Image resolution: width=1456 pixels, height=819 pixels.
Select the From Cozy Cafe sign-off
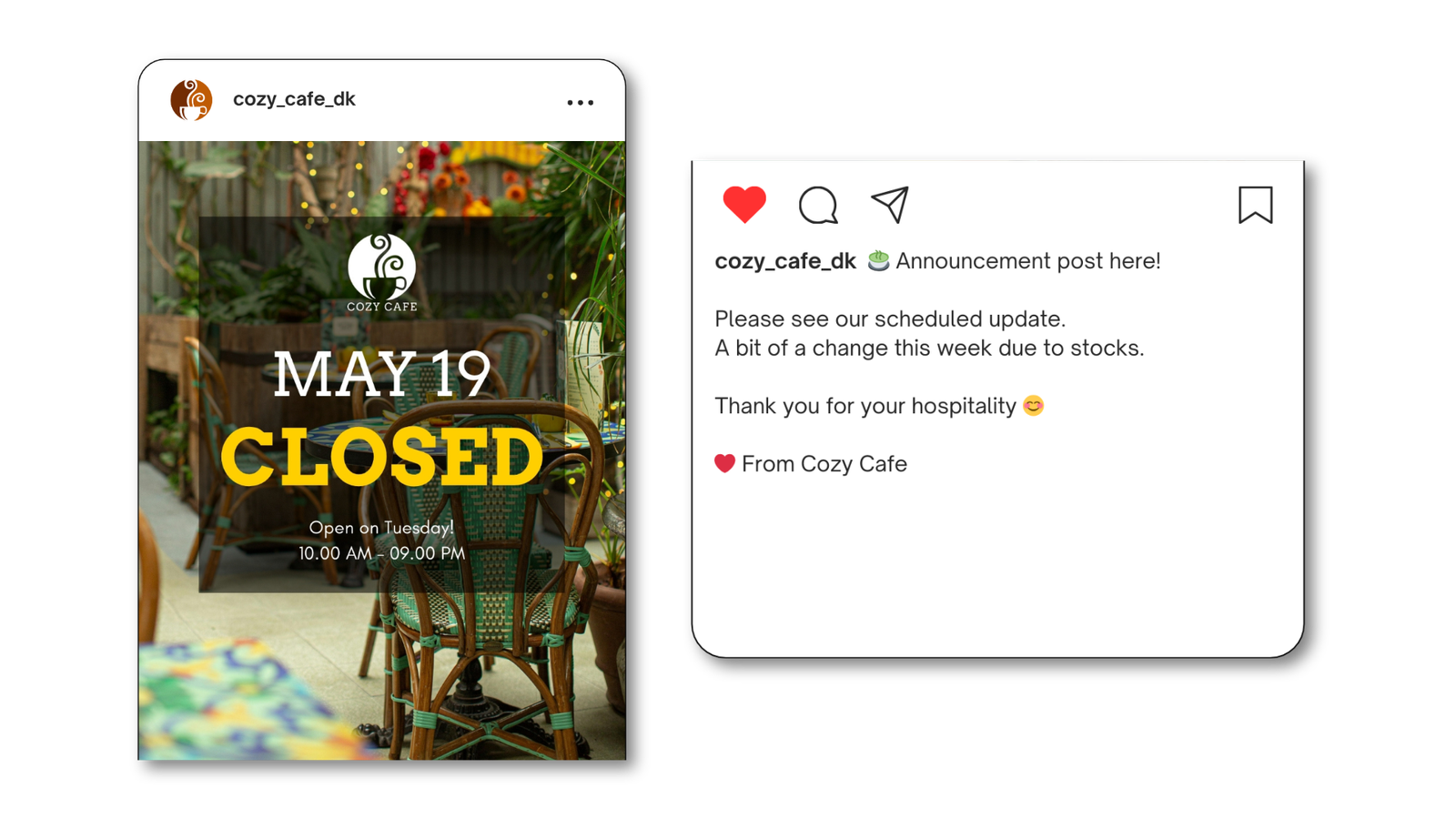tap(824, 464)
